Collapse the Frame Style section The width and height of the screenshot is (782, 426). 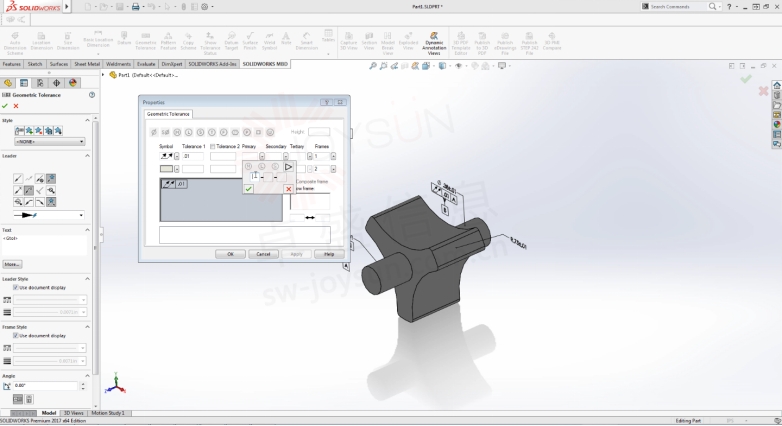click(x=87, y=327)
